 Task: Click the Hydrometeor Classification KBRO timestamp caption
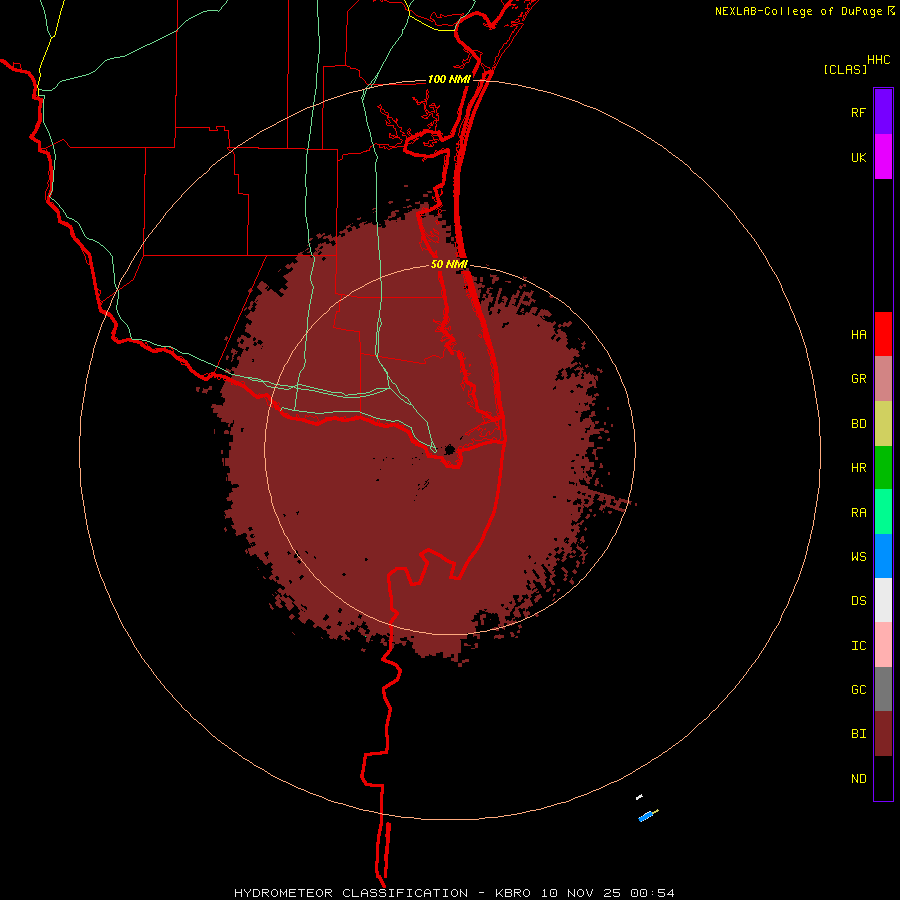coord(454,893)
